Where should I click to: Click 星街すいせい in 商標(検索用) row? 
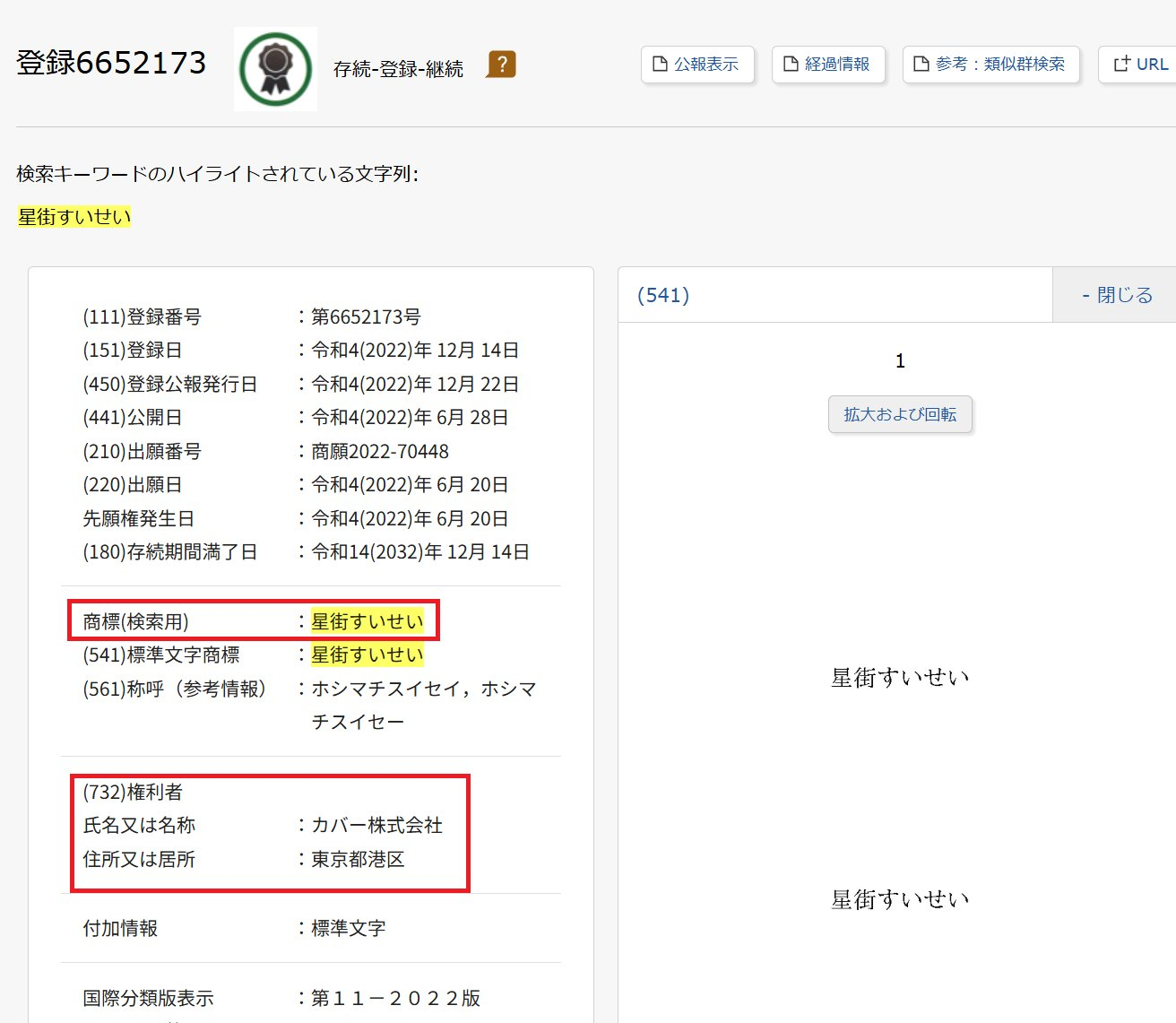[367, 621]
